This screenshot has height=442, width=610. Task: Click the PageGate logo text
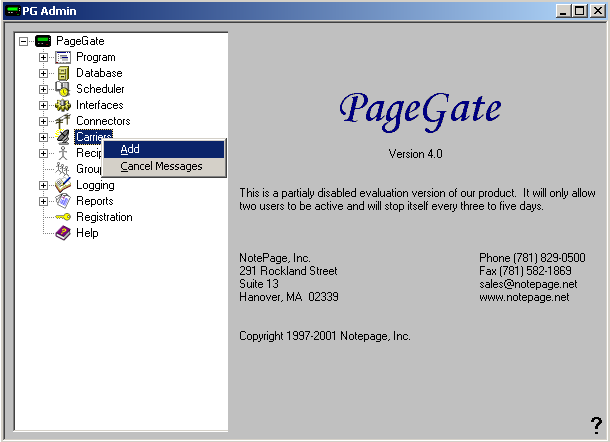420,111
